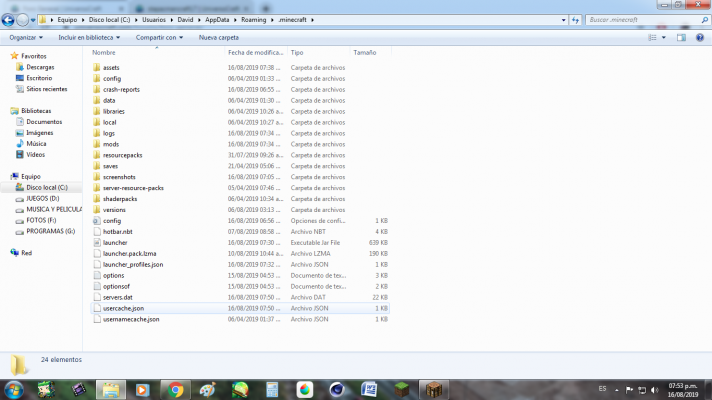Select the launcher jar file icon
Screen dimensions: 712x400
[96, 242]
